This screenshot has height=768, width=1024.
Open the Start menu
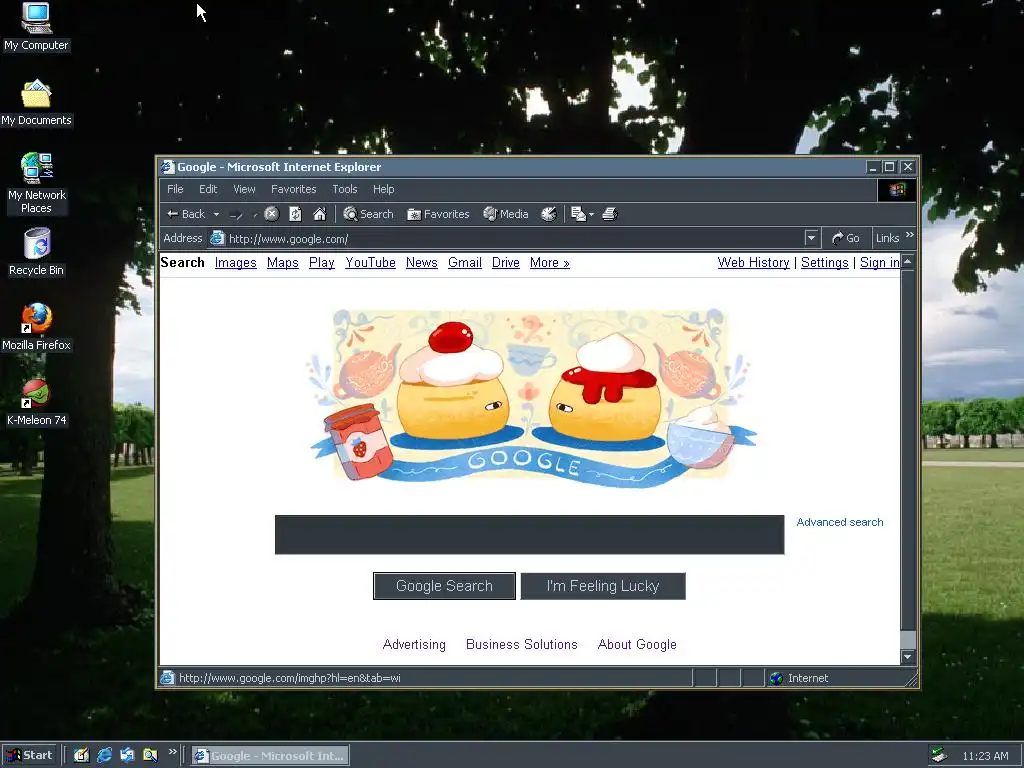(29, 755)
